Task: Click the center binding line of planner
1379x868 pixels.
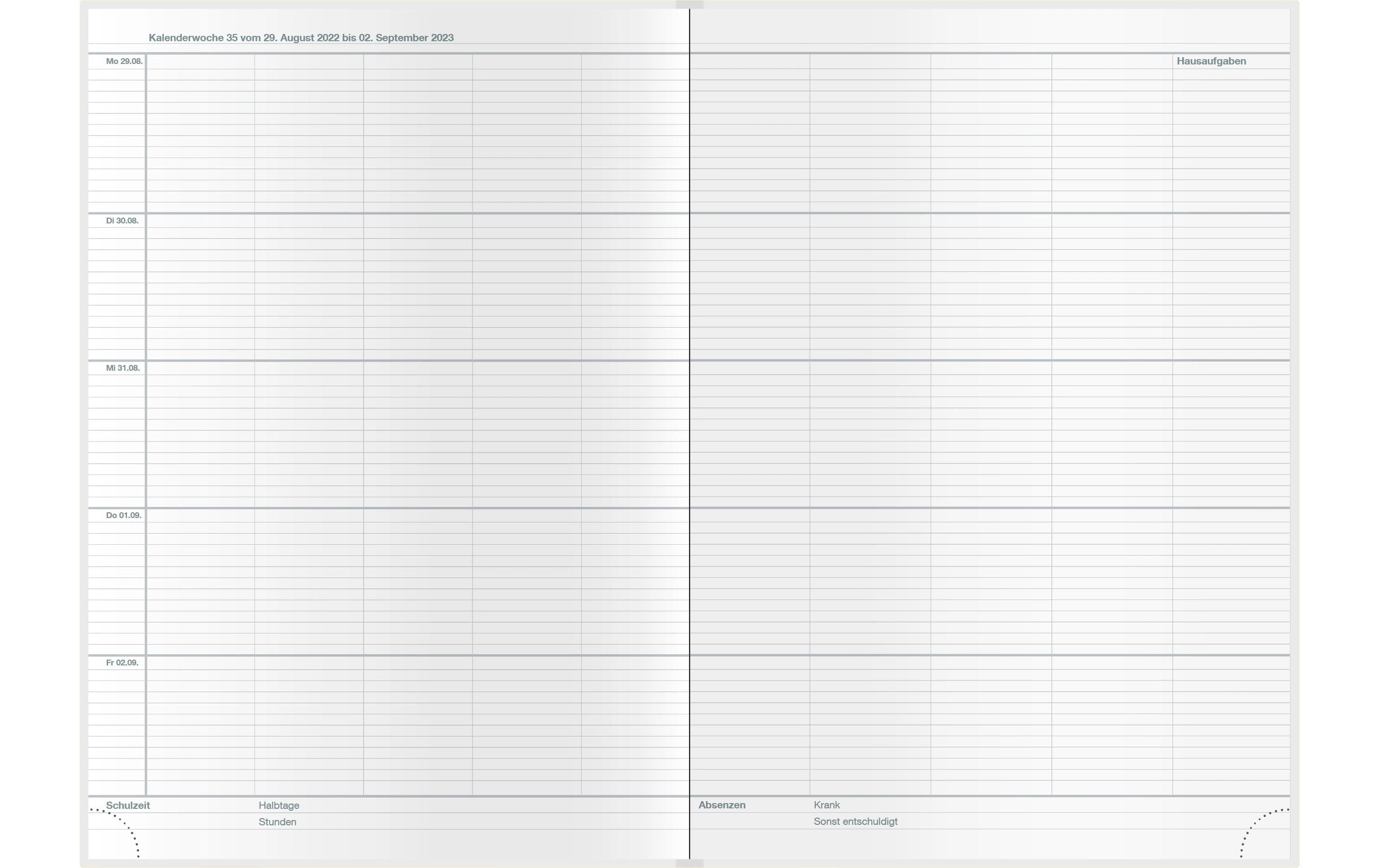Action: (689, 433)
